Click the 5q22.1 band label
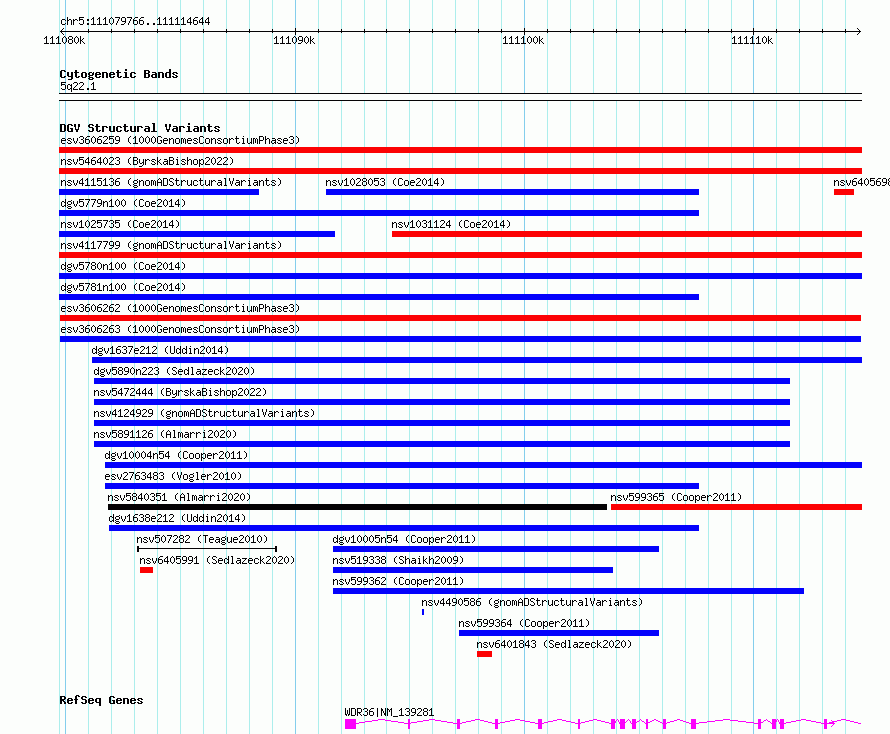Viewport: 890px width, 734px height. tap(78, 86)
